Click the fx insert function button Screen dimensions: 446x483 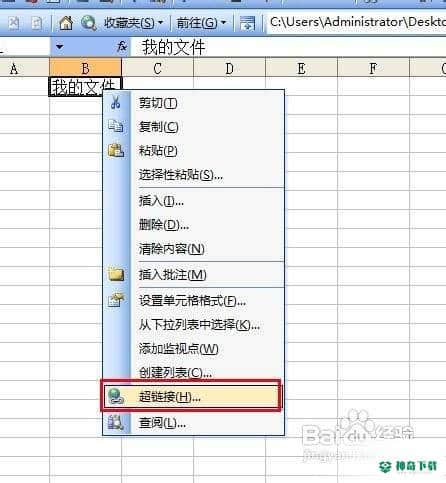pyautogui.click(x=122, y=46)
